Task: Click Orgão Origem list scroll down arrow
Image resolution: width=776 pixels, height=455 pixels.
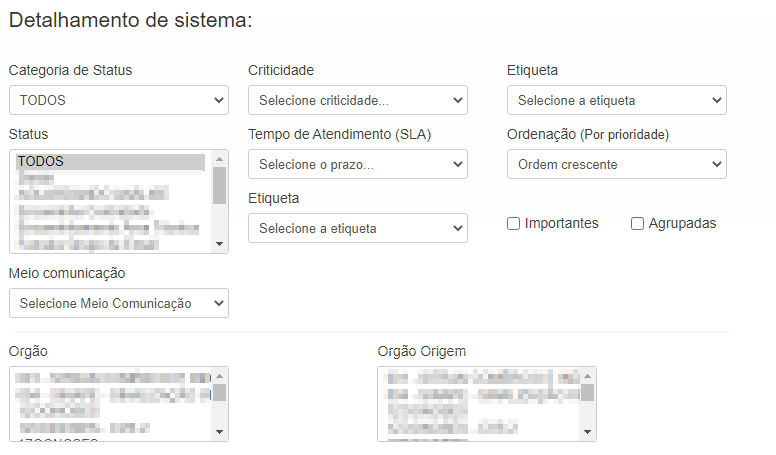Action: [587, 432]
